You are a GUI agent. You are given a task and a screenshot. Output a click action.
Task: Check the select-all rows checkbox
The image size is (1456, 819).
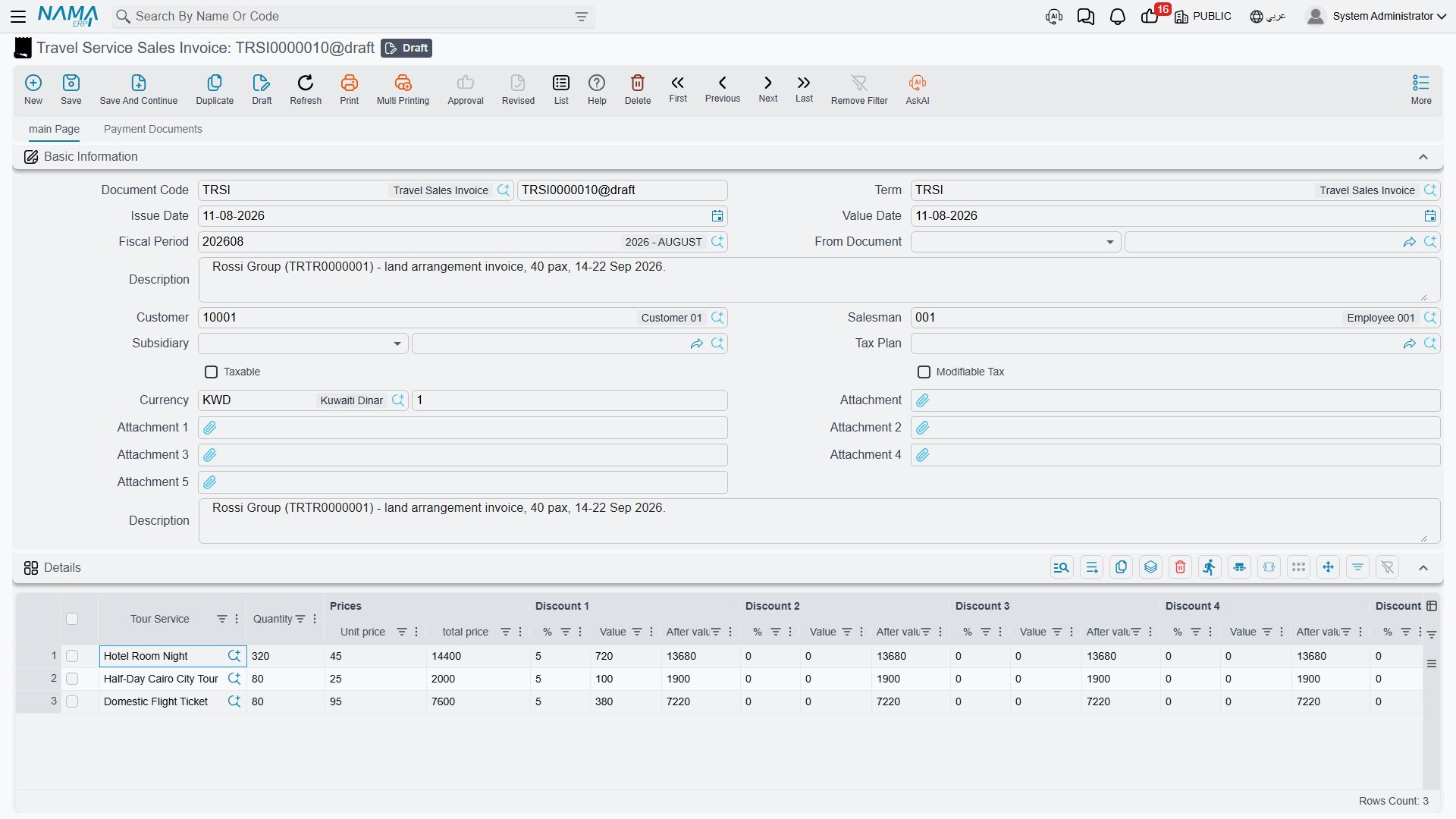point(72,619)
